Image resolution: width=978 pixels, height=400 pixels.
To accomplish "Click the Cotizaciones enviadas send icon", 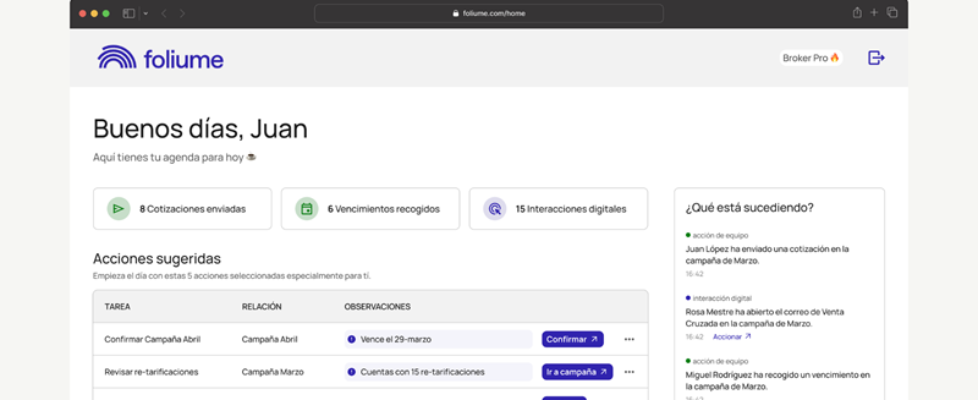I will [119, 209].
